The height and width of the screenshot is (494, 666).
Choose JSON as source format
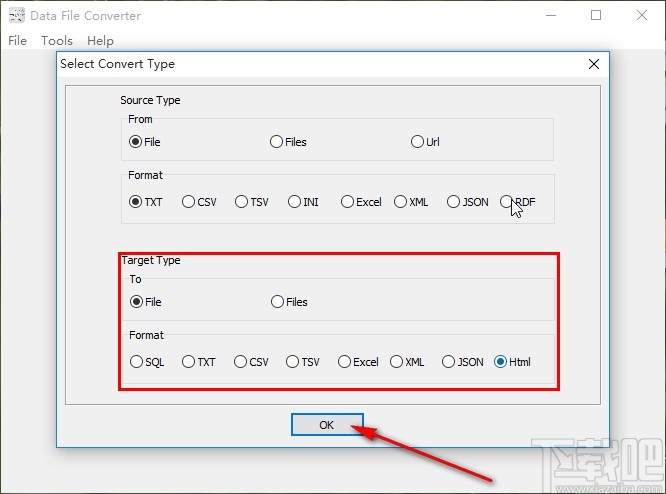pyautogui.click(x=468, y=202)
